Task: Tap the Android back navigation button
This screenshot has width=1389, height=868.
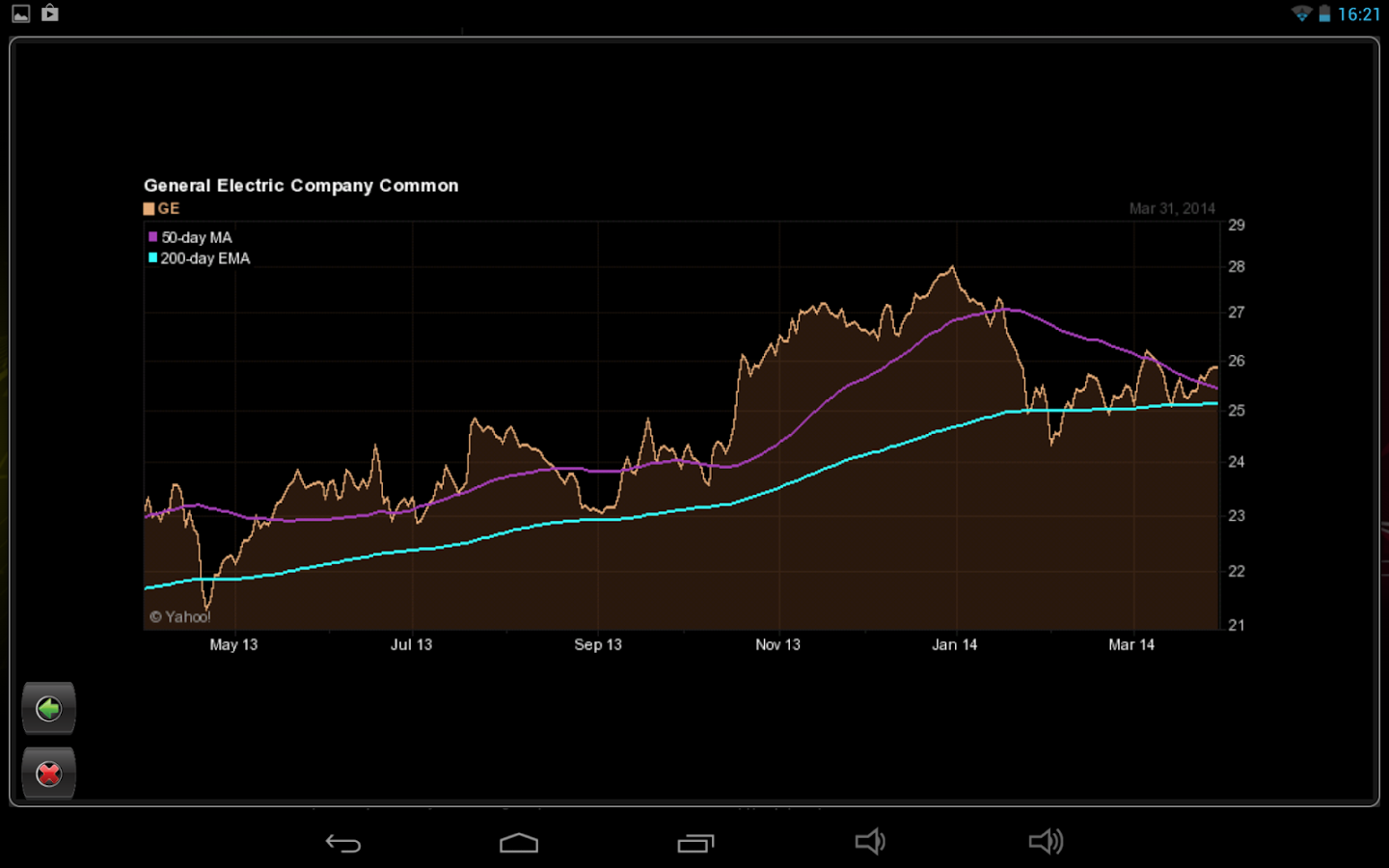Action: (x=343, y=843)
